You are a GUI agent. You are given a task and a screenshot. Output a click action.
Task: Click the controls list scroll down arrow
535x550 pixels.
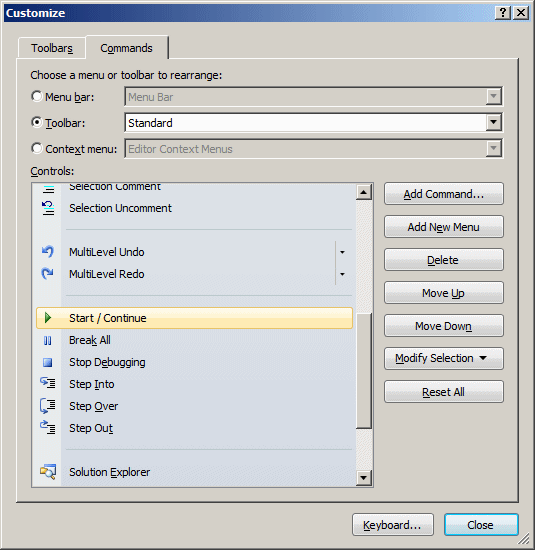364,478
